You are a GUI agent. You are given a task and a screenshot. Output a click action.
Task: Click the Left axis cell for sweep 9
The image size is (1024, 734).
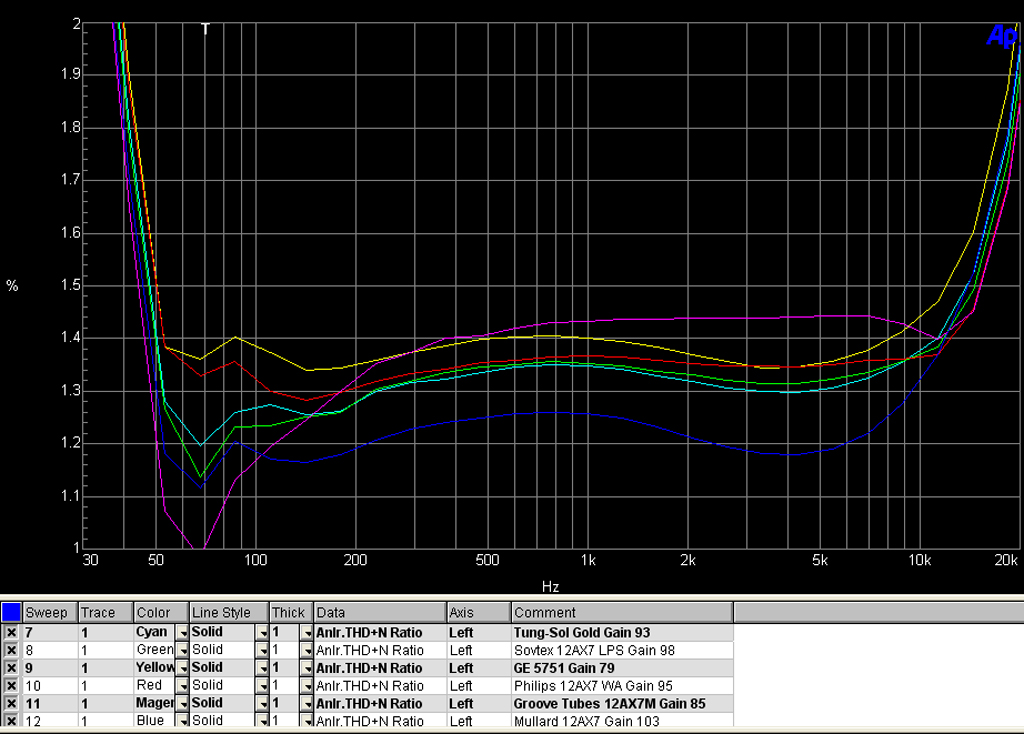click(479, 668)
